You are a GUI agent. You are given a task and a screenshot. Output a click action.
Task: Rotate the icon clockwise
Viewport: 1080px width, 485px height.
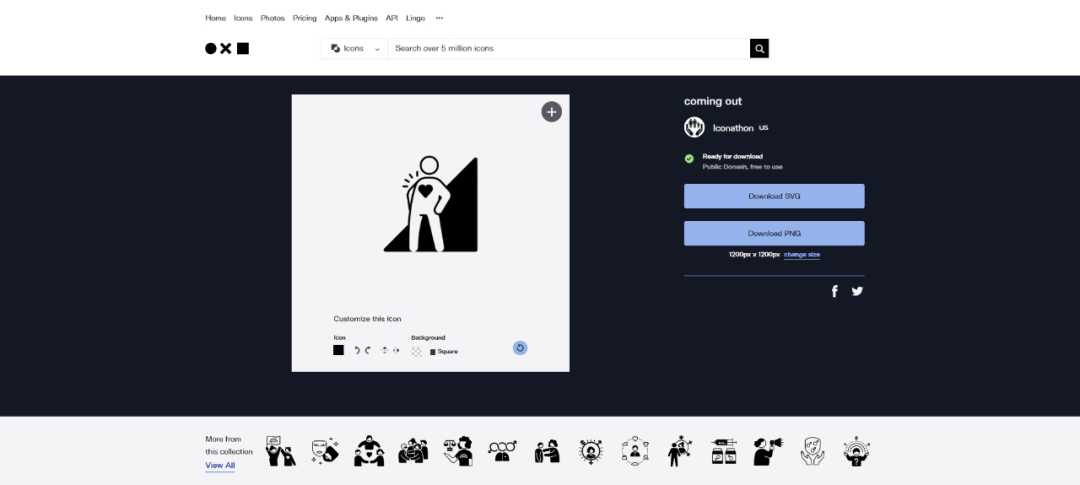pos(368,351)
